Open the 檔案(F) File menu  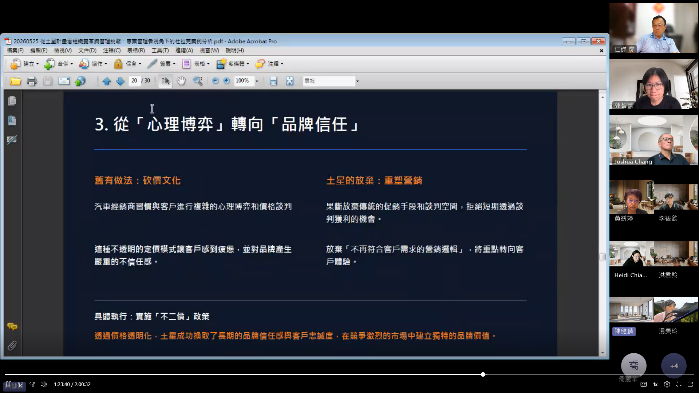[x=15, y=50]
